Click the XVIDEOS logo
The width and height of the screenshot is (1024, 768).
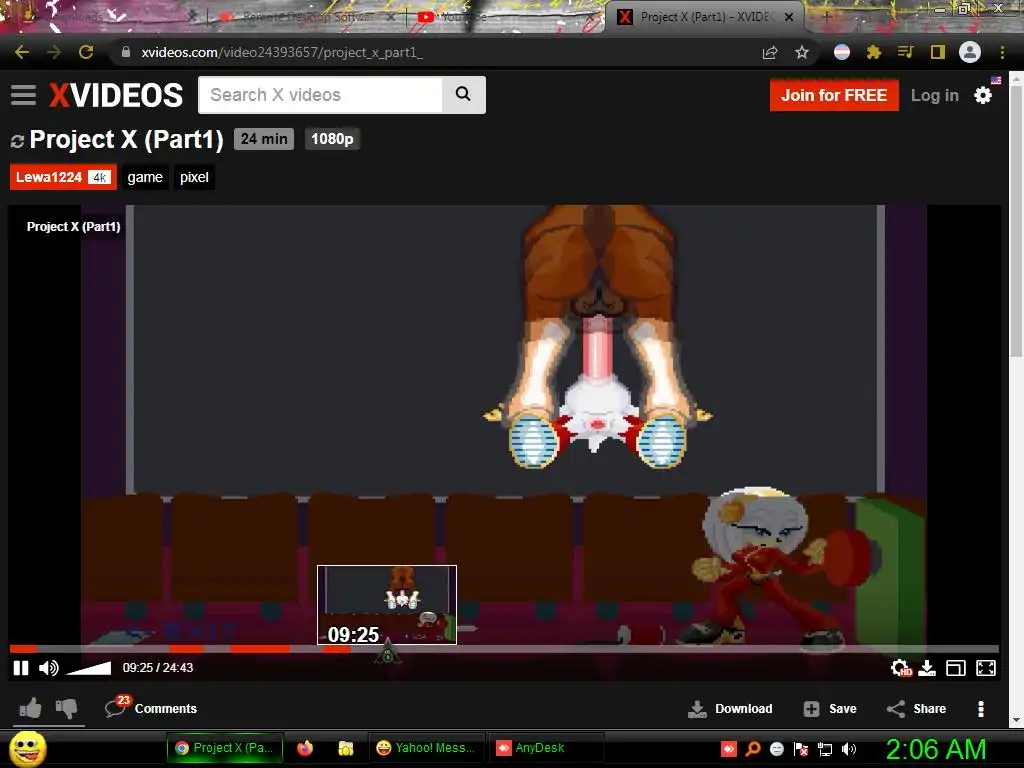point(116,95)
